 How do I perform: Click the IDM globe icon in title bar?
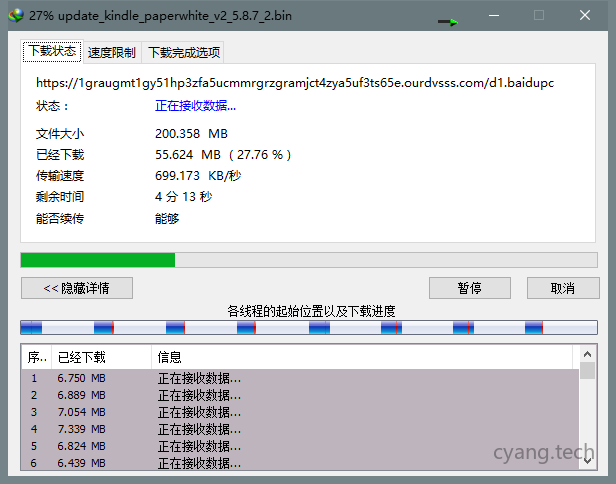click(16, 15)
